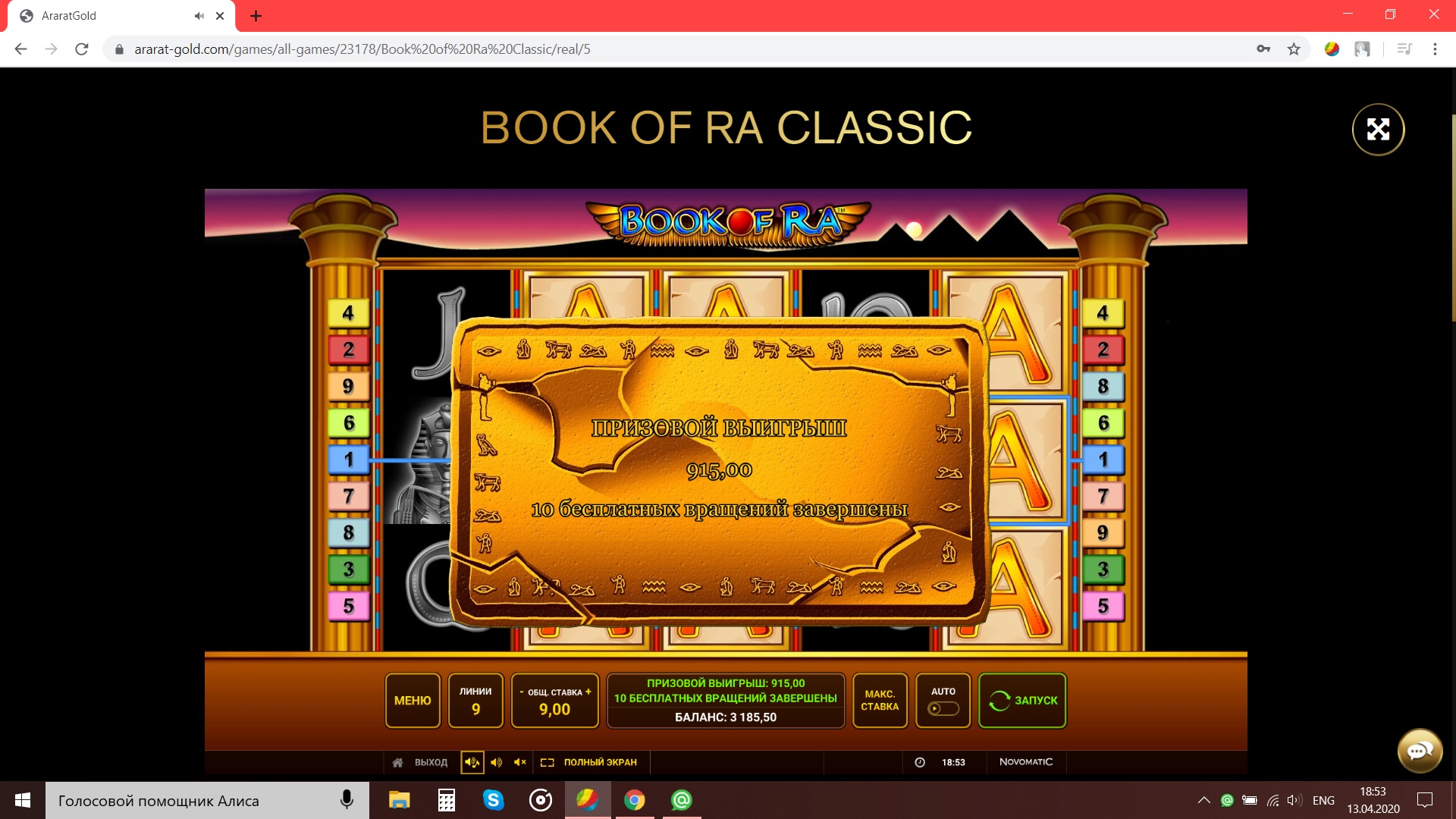Toggle the AUTO spin switch
1456x819 pixels.
pyautogui.click(x=943, y=708)
